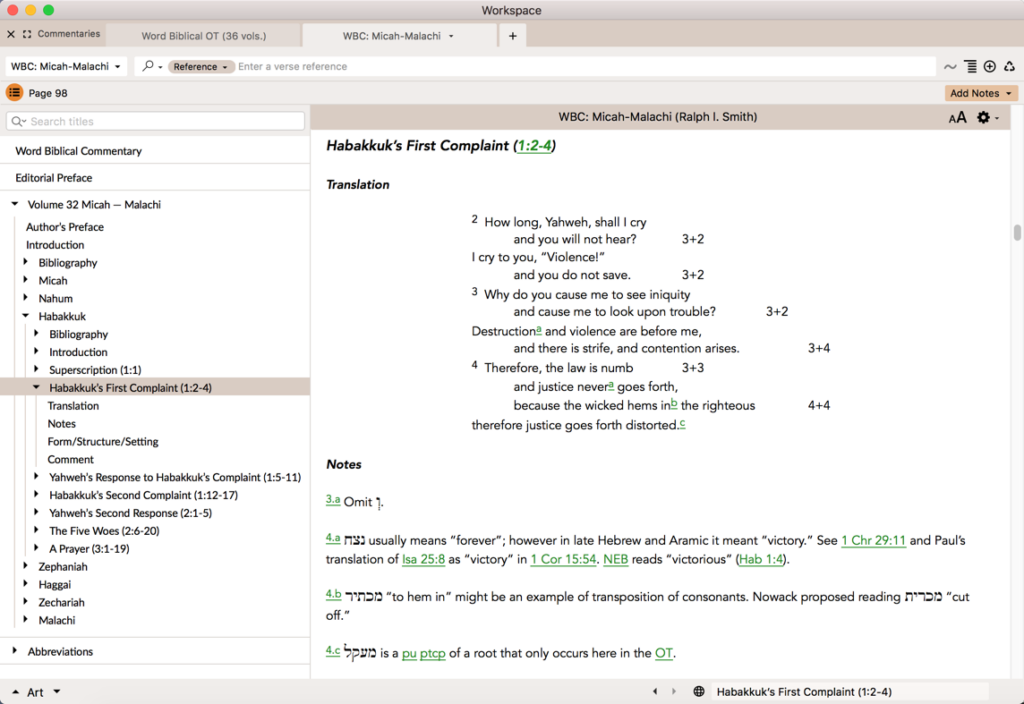This screenshot has height=704, width=1024.
Task: Click the indented lines outline icon
Action: click(970, 67)
